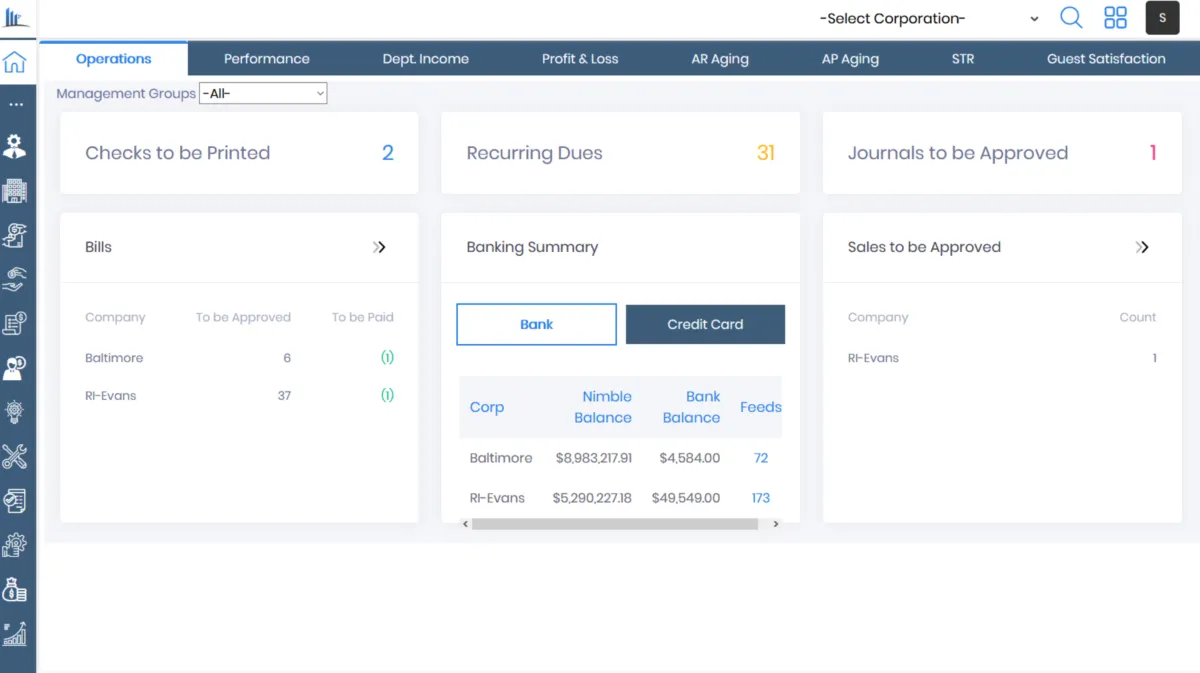The width and height of the screenshot is (1200, 673).
Task: Open the money bag icon in the sidebar
Action: (15, 590)
